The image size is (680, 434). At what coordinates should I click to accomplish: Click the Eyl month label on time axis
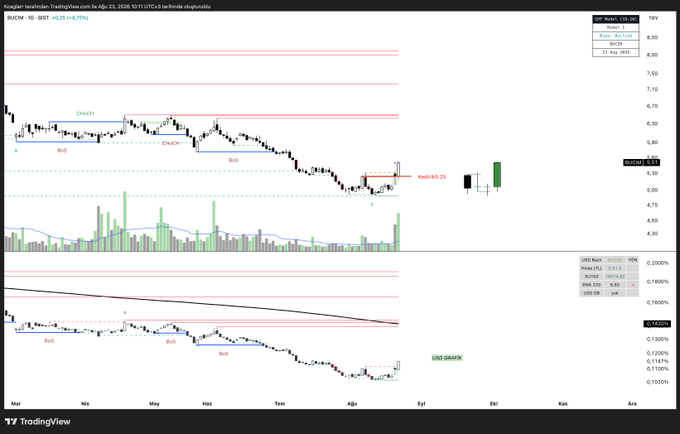click(x=421, y=404)
